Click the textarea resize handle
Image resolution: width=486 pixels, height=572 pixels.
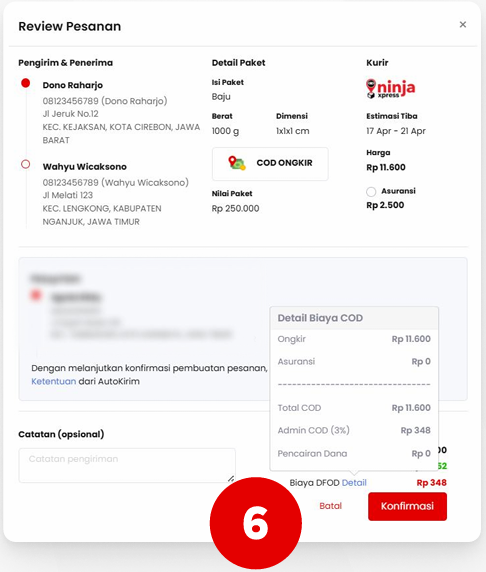pos(231,478)
